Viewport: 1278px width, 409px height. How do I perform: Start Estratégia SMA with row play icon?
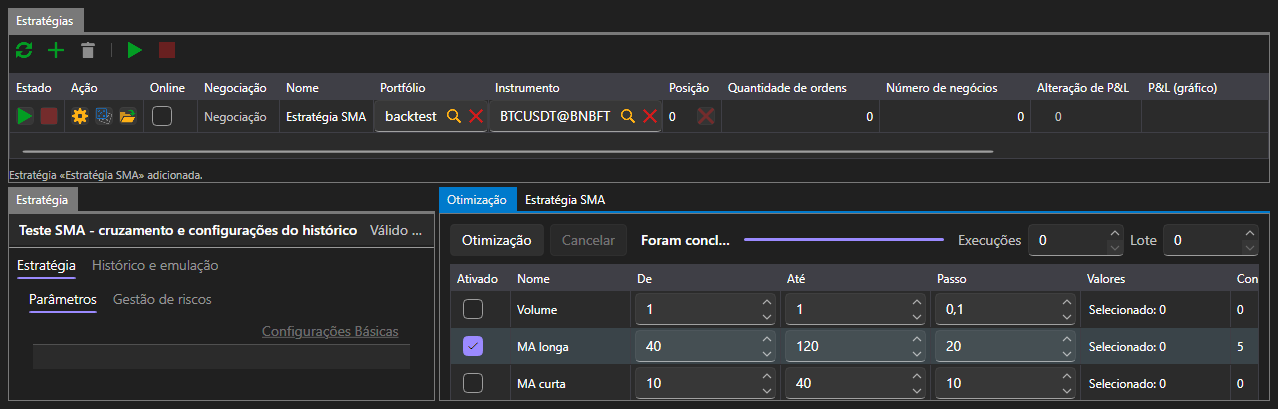(25, 116)
